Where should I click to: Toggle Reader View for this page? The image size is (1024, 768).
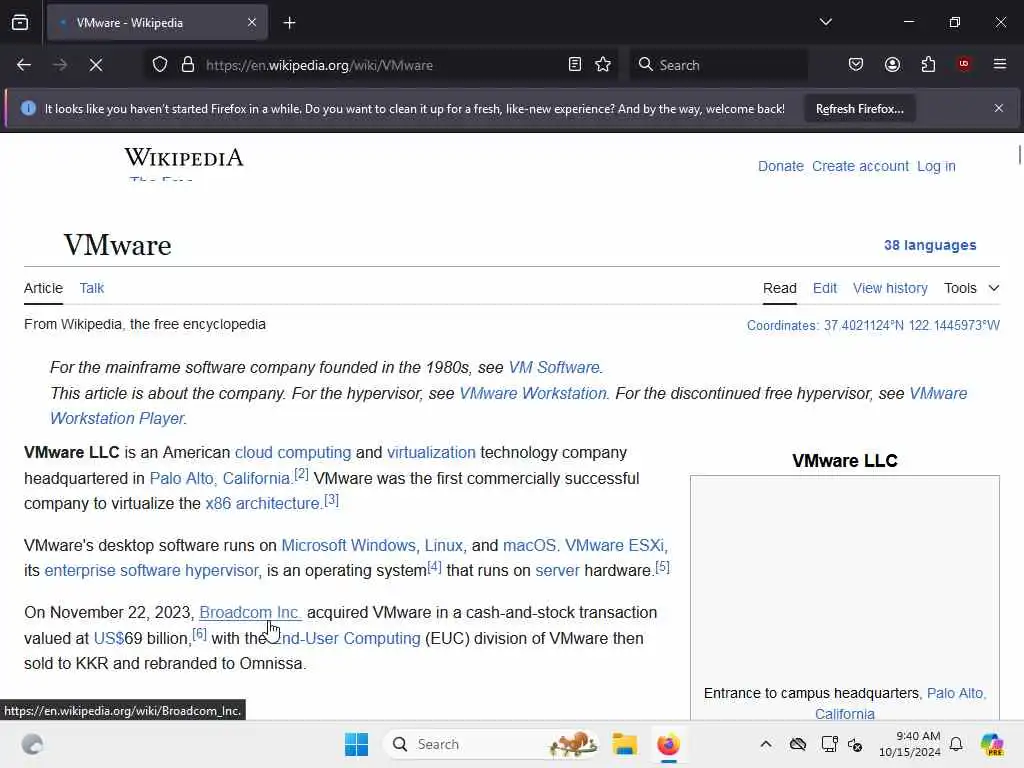coord(575,65)
